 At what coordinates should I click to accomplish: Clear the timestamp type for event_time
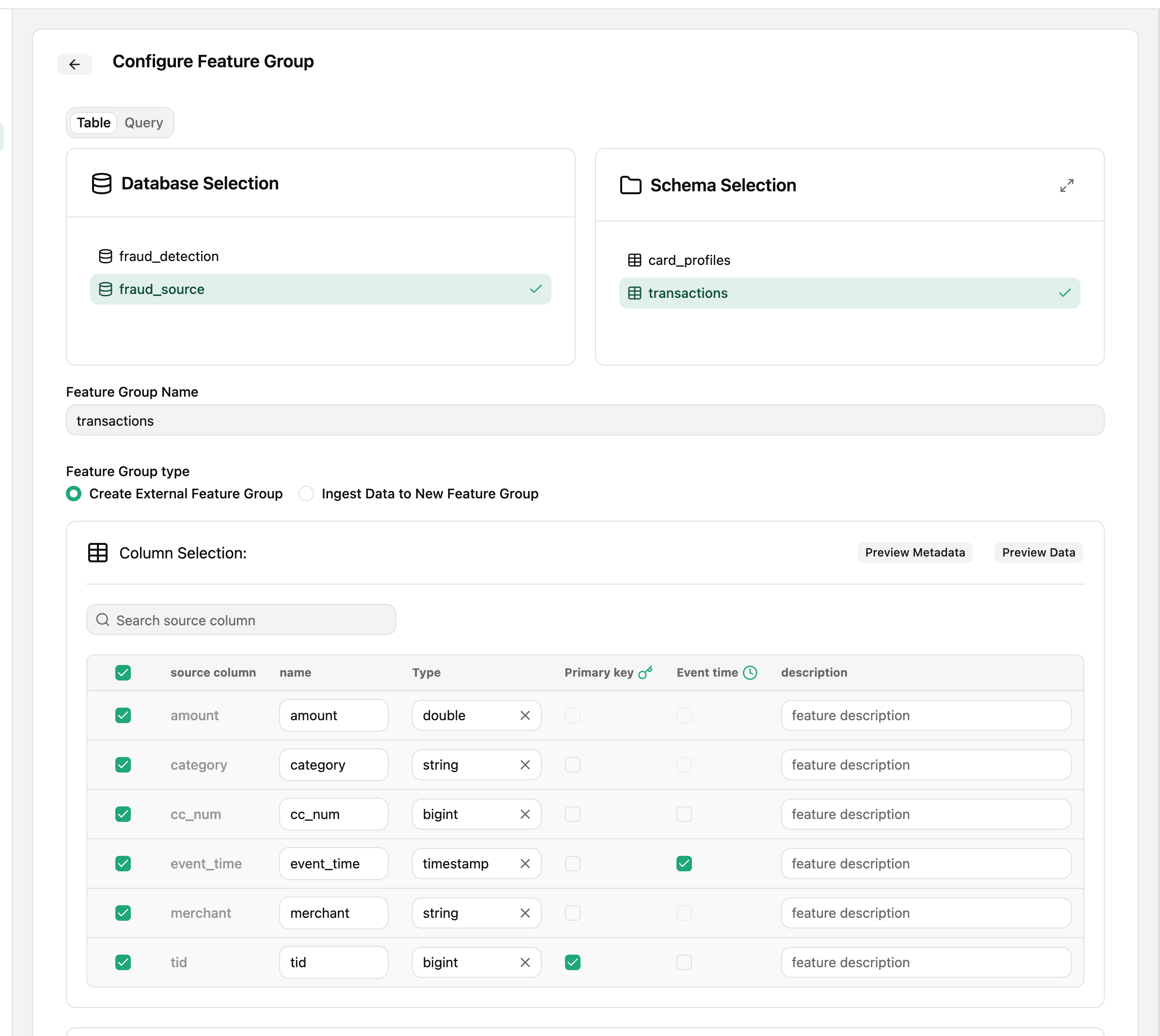click(525, 864)
